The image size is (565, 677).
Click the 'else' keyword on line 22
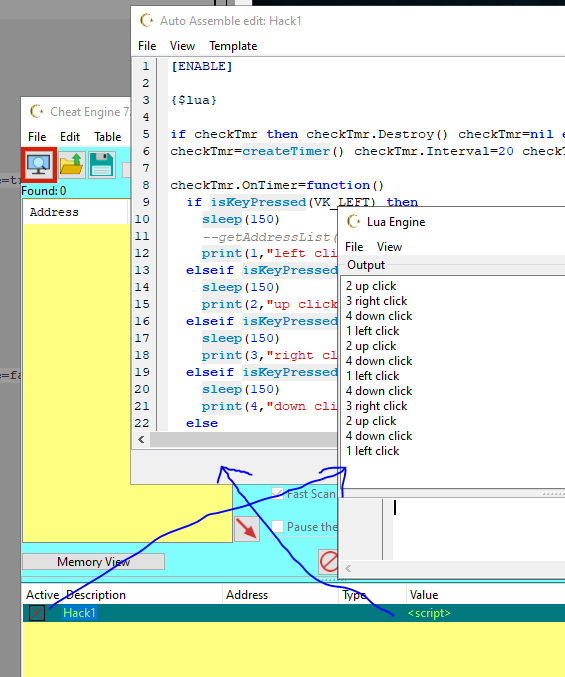202,423
